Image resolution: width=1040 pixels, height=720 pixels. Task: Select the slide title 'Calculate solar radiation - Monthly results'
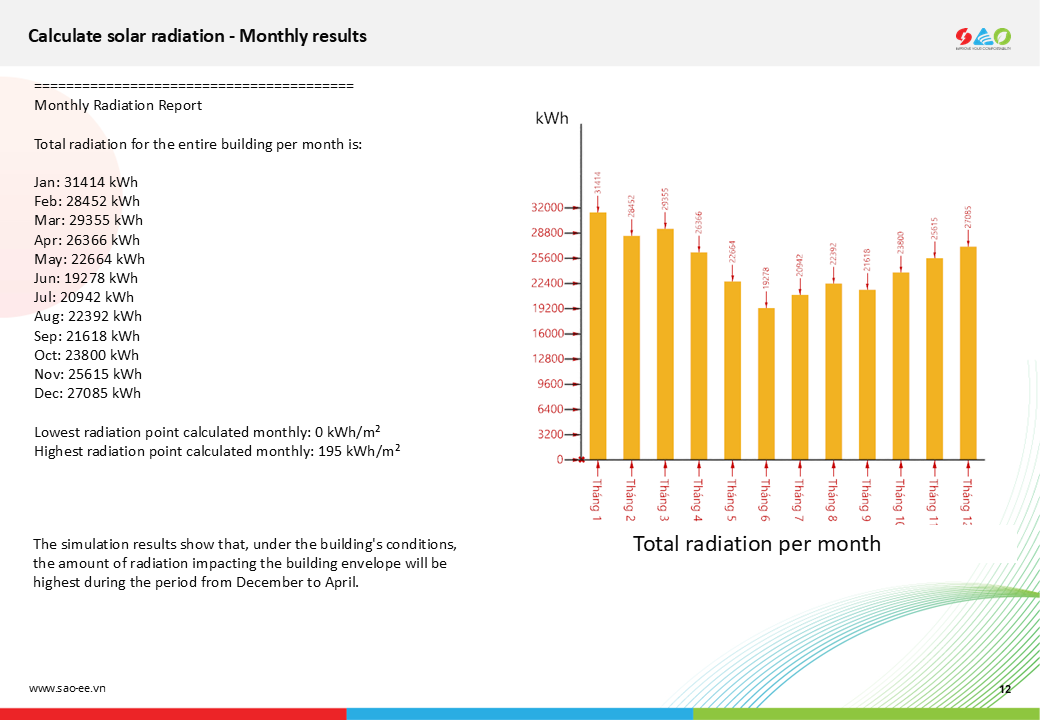point(197,36)
